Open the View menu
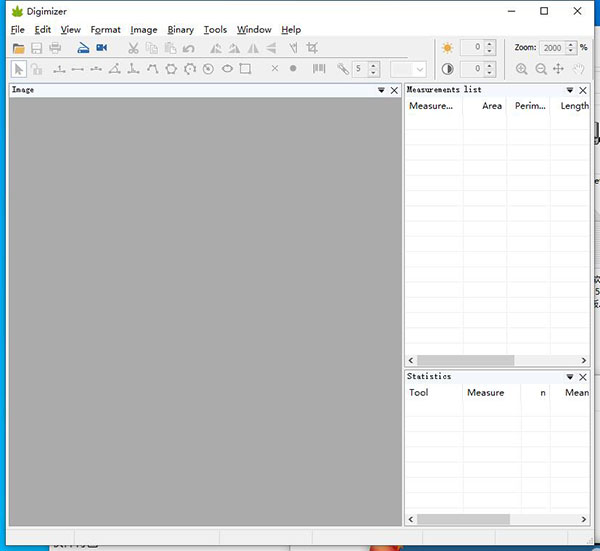 70,29
